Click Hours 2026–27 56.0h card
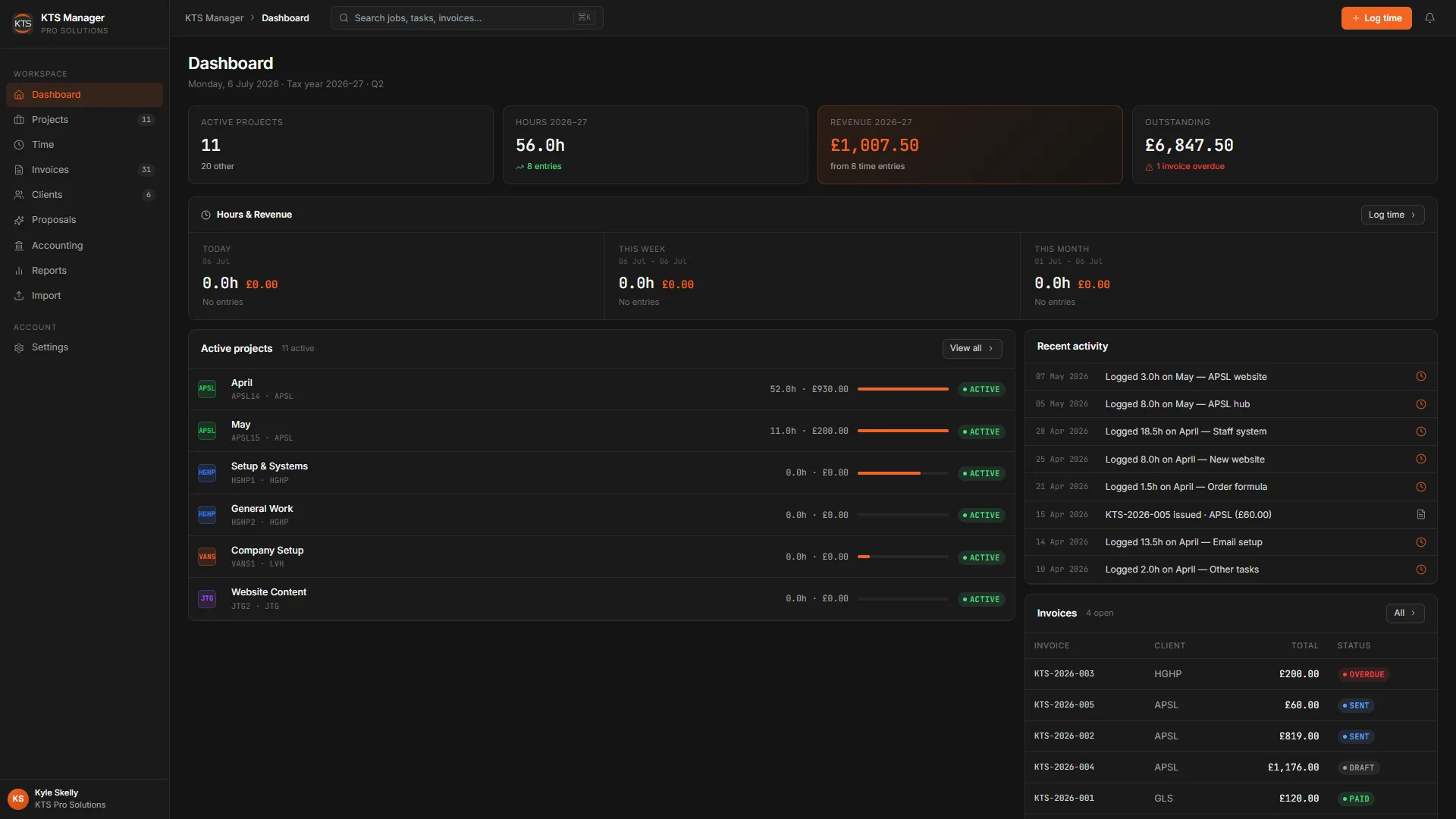Image resolution: width=1456 pixels, height=819 pixels. click(x=655, y=145)
